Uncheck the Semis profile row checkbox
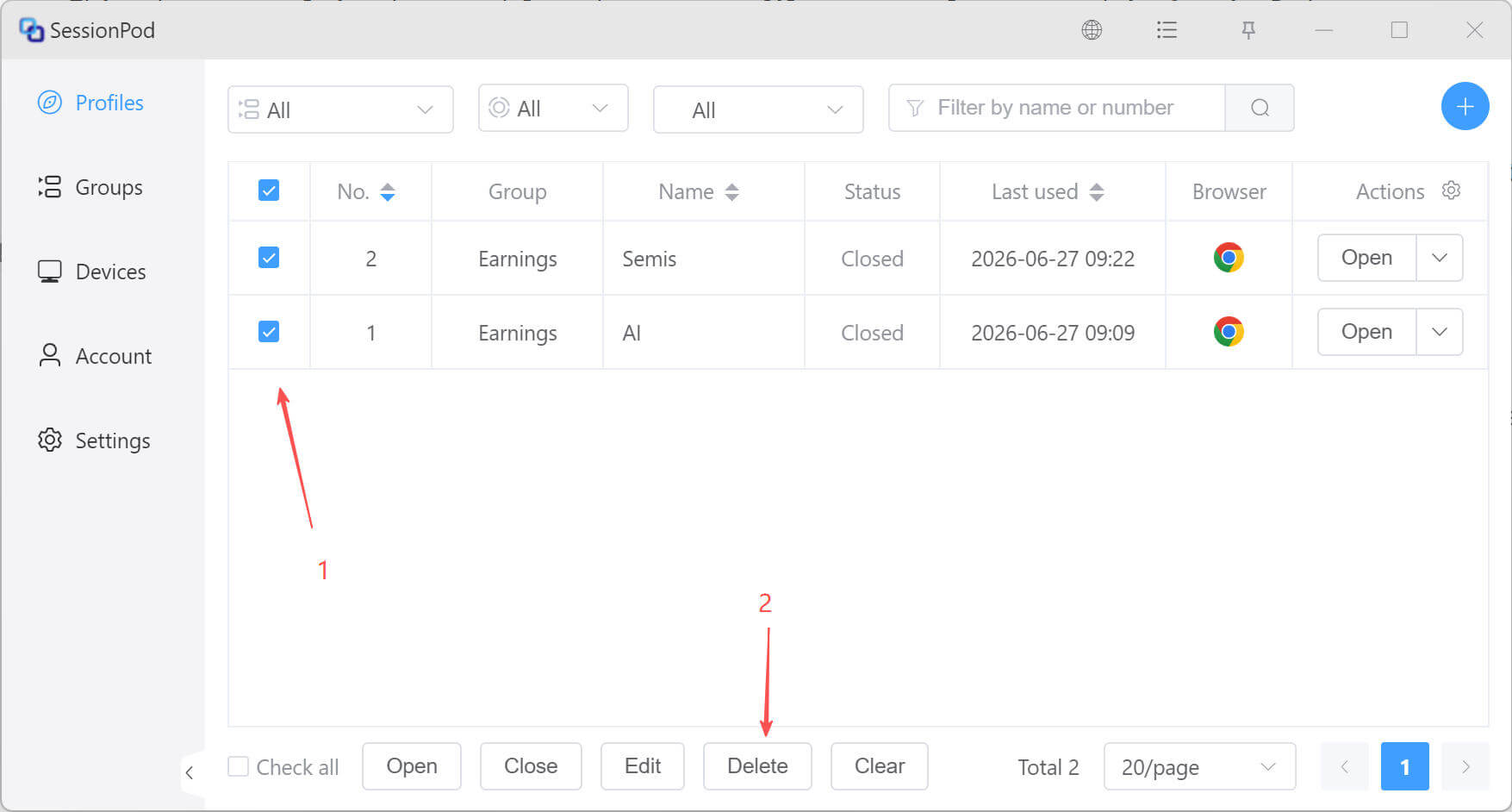 pyautogui.click(x=269, y=258)
